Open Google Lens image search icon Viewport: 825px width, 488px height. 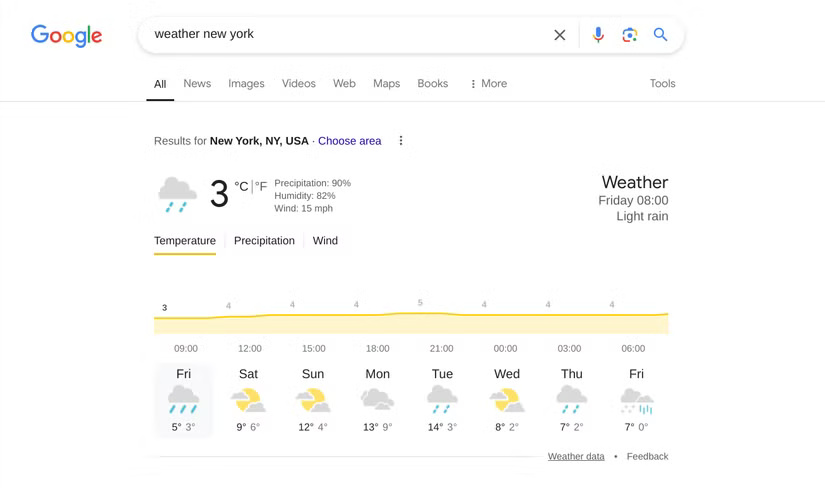click(629, 35)
